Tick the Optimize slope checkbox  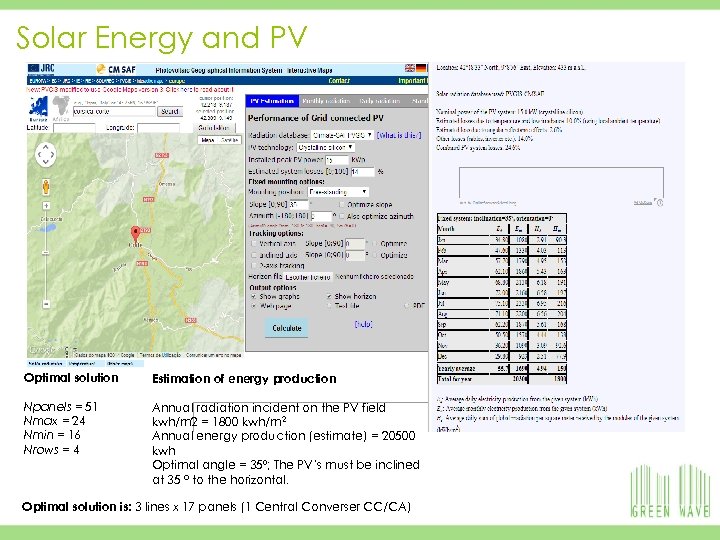pyautogui.click(x=341, y=204)
